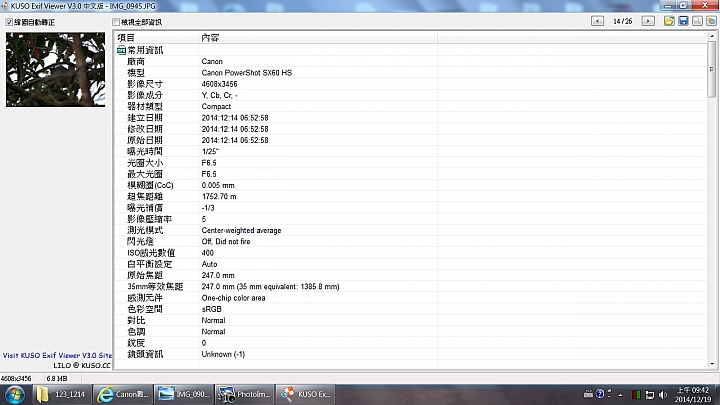Select the 'Off, Did not fire' flash value
The width and height of the screenshot is (720, 405).
(226, 242)
